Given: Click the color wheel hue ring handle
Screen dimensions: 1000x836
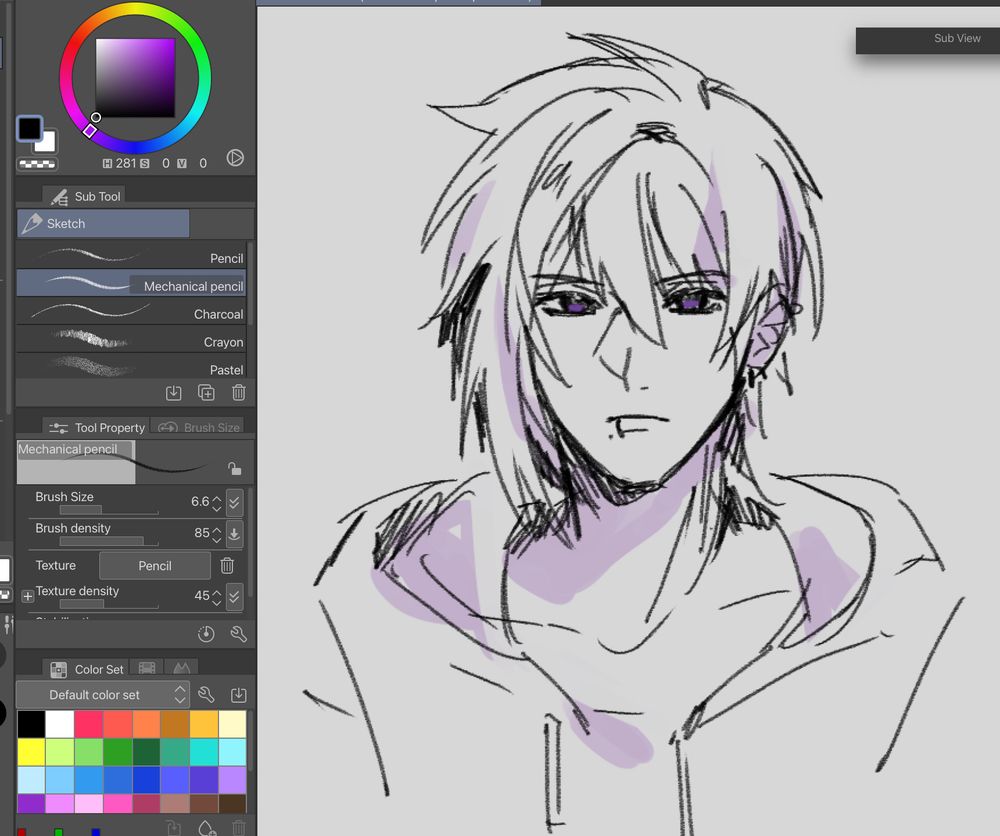Looking at the screenshot, I should tap(90, 131).
